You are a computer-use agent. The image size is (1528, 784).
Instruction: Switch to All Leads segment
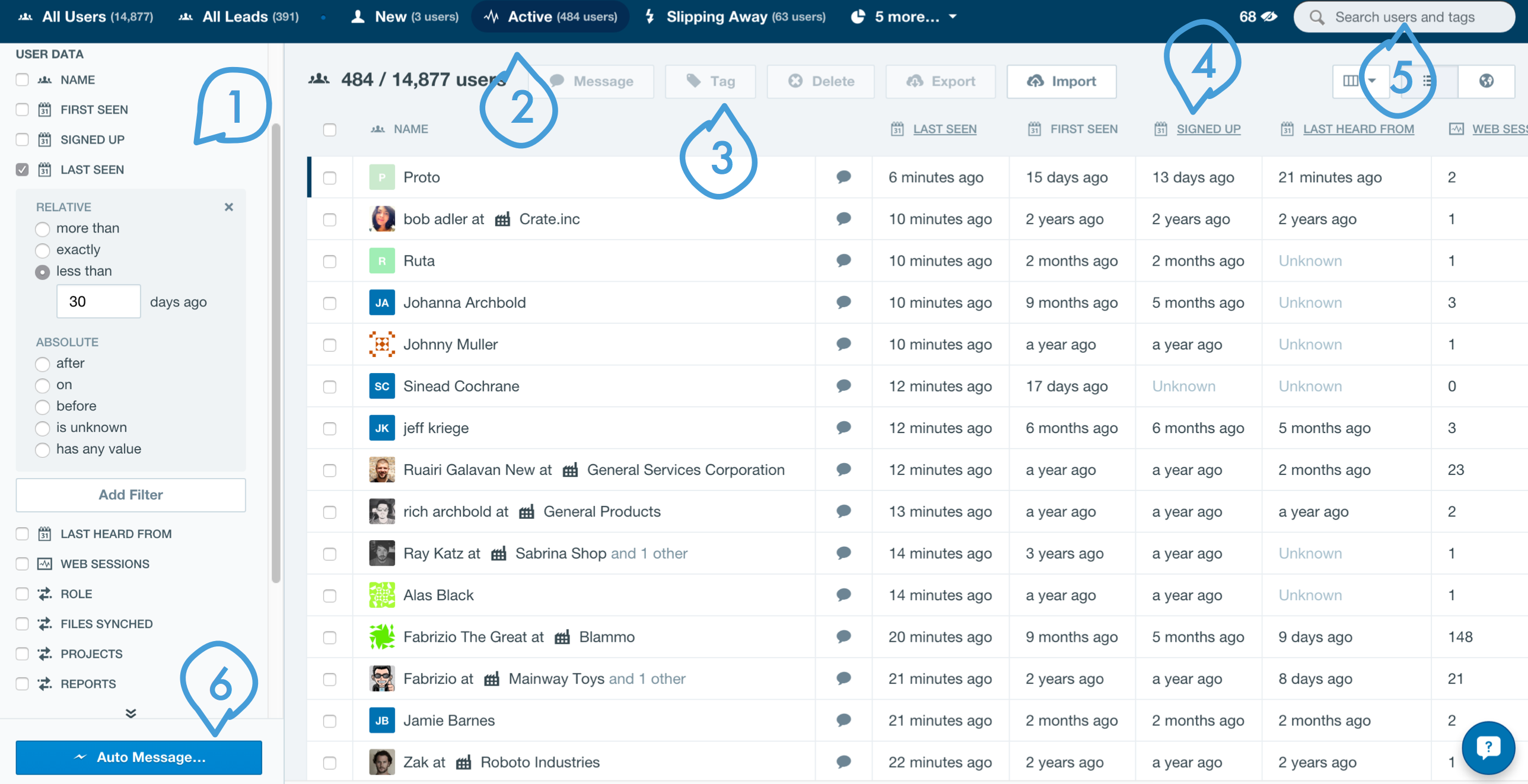pos(239,17)
